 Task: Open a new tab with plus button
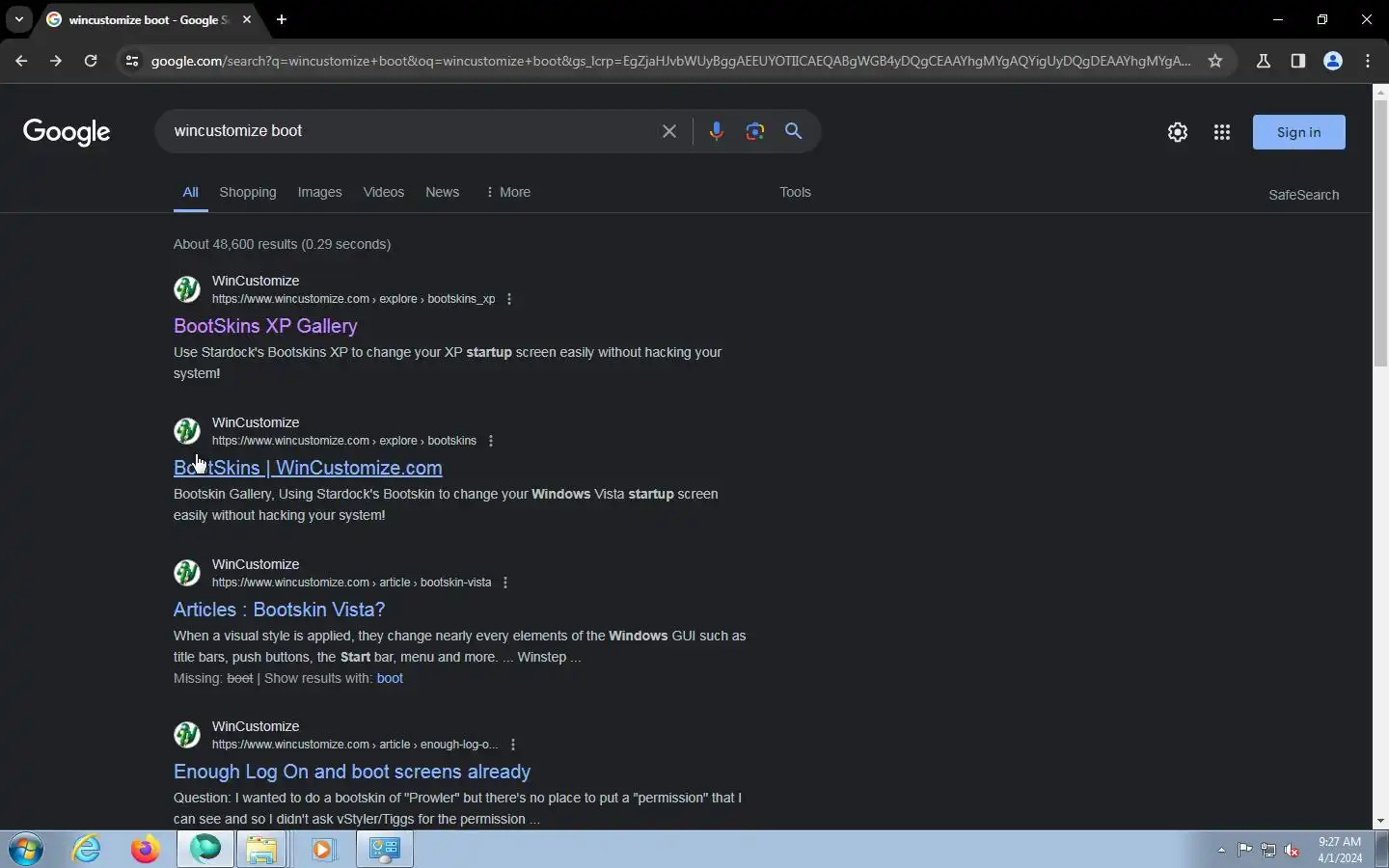click(x=282, y=19)
